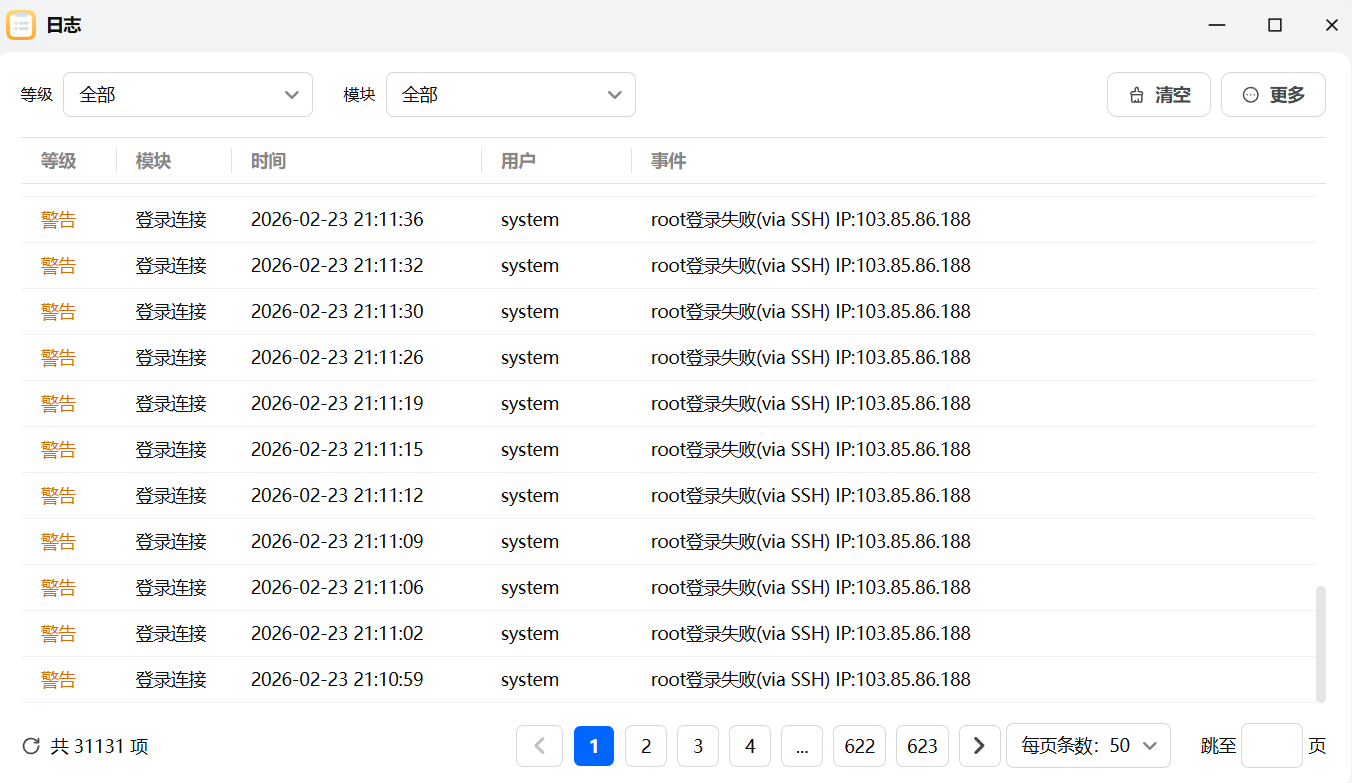Click the ellipsis in the pagination bar
This screenshot has width=1352, height=783.
coord(802,745)
